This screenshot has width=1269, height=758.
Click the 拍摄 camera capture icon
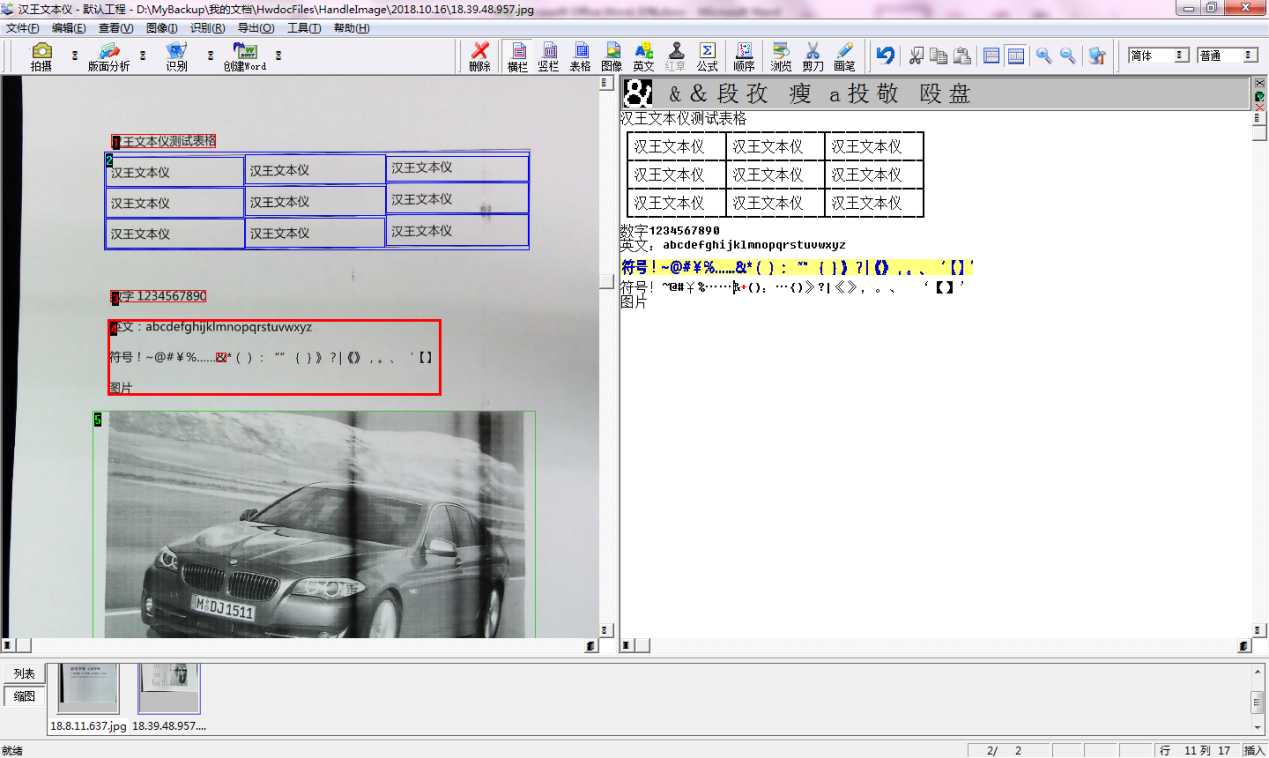tap(41, 57)
